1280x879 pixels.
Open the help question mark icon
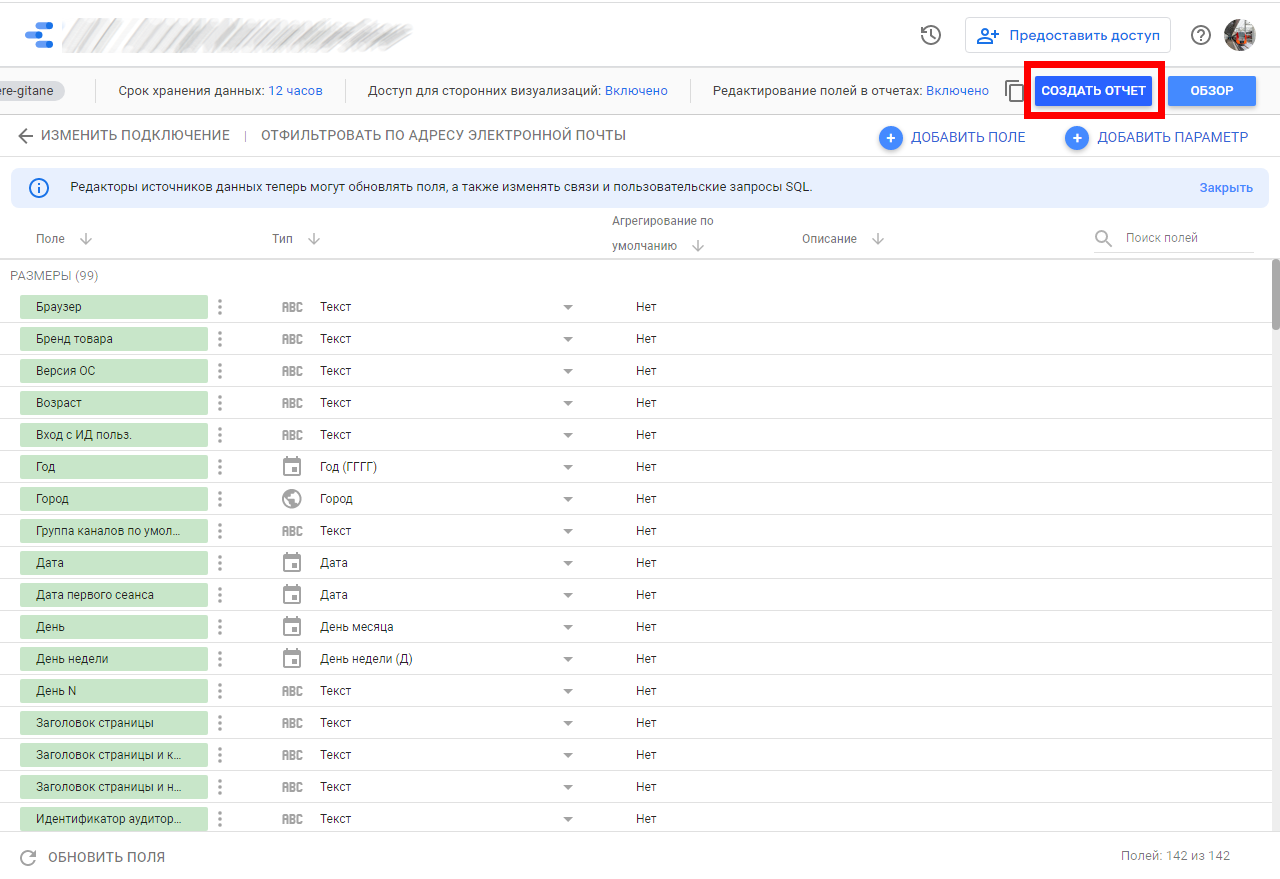(1200, 35)
